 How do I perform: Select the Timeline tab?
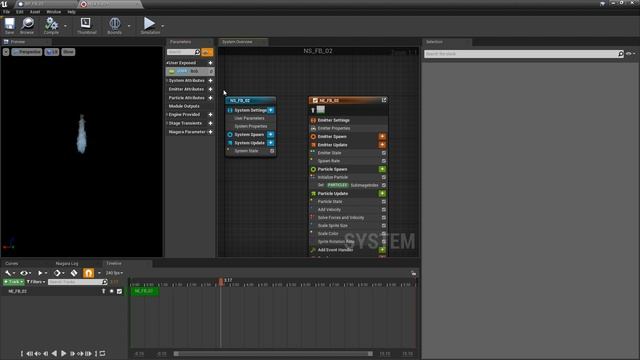coord(114,264)
